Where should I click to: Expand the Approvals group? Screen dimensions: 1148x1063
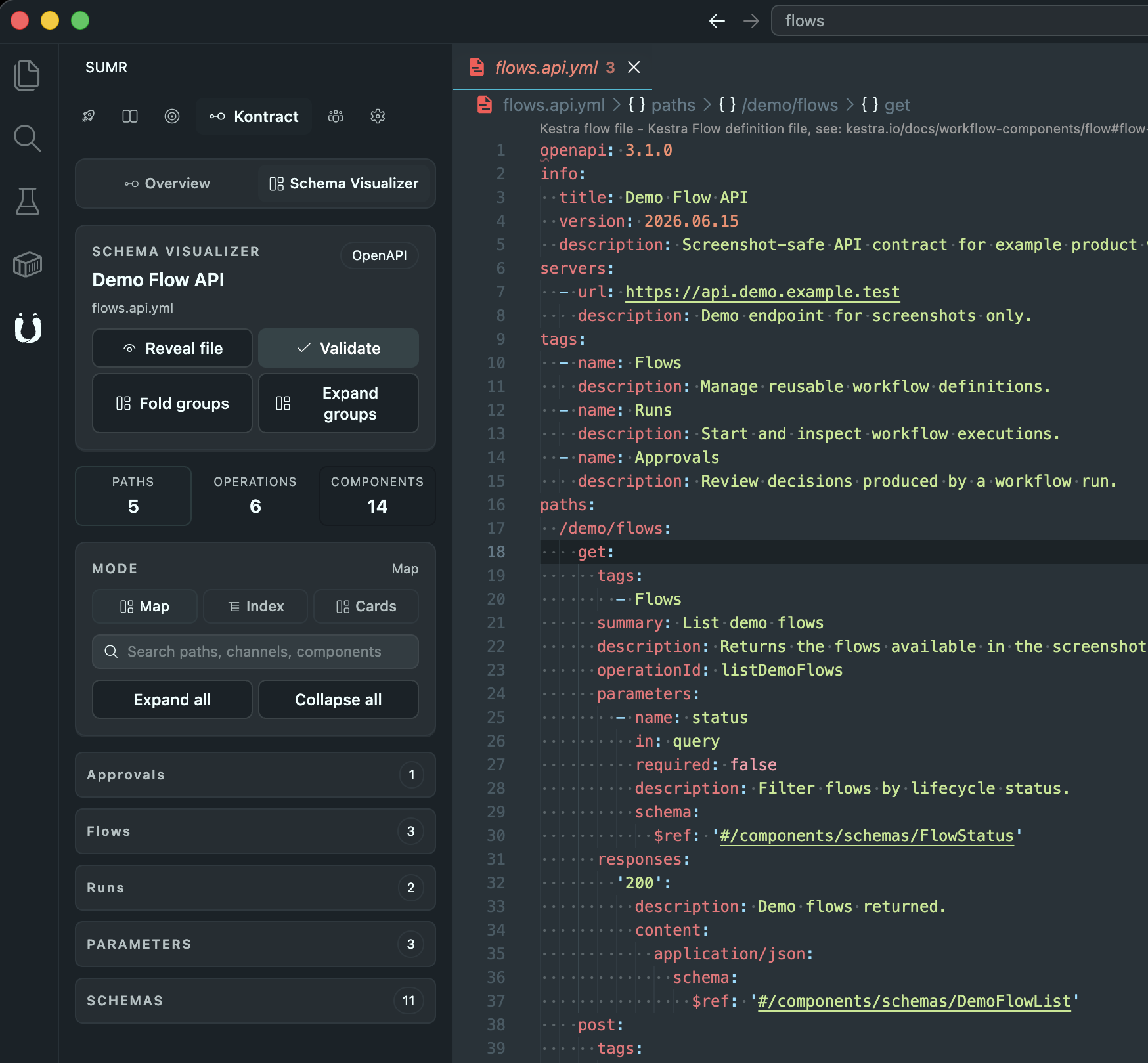pos(255,775)
